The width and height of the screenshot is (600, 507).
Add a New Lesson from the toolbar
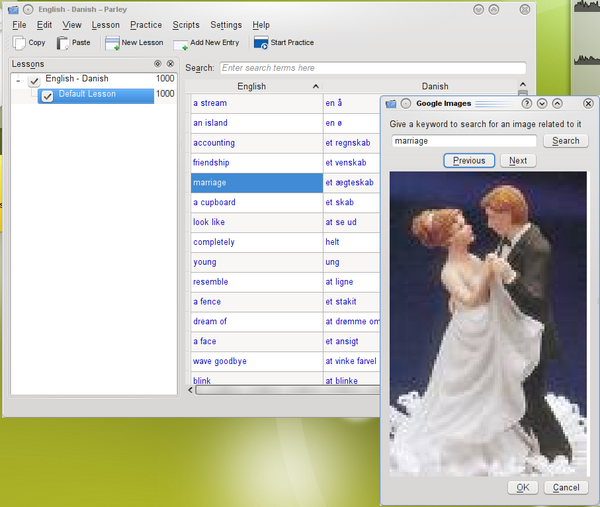pyautogui.click(x=112, y=43)
